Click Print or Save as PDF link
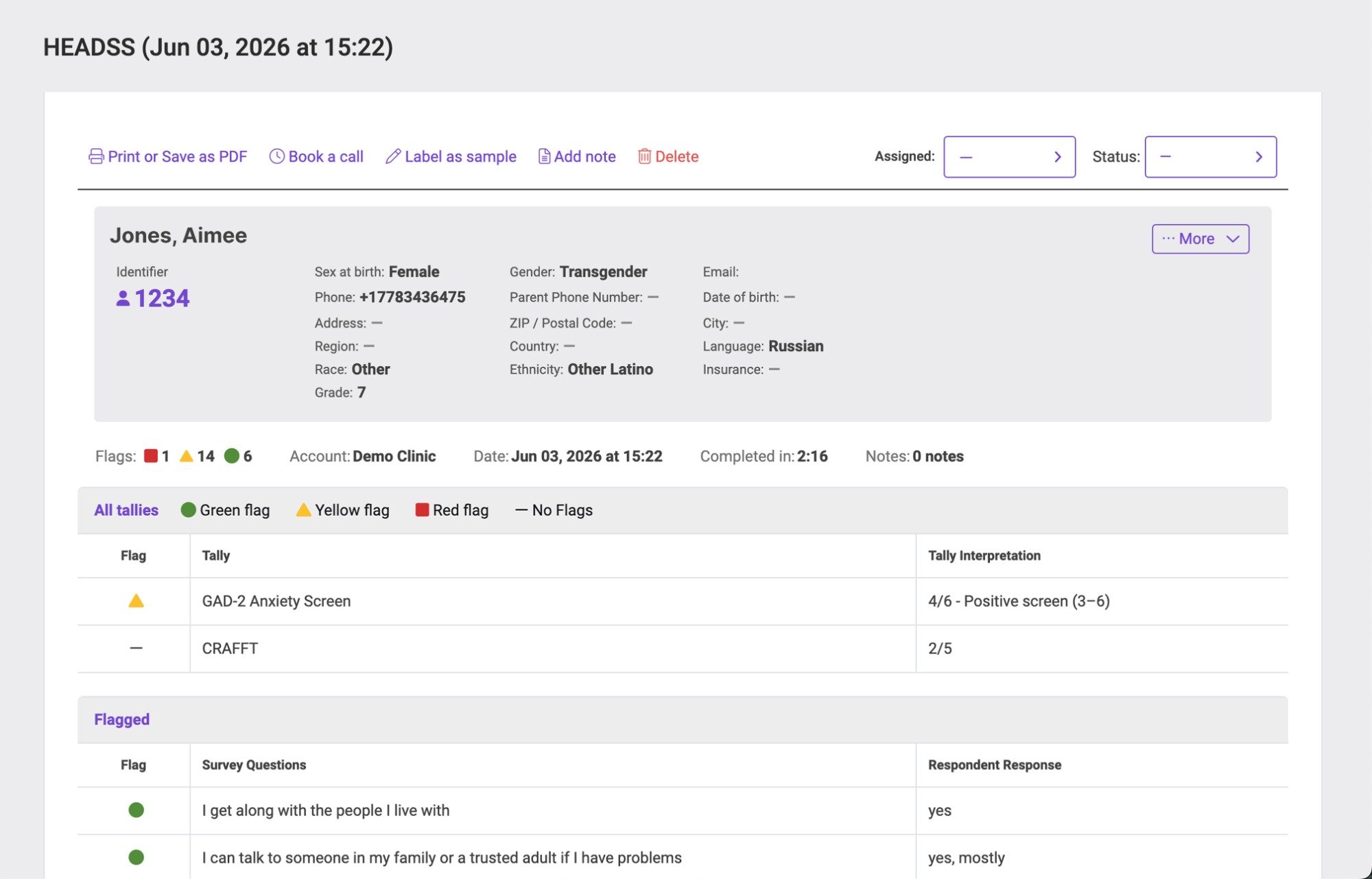The width and height of the screenshot is (1372, 879). point(168,156)
